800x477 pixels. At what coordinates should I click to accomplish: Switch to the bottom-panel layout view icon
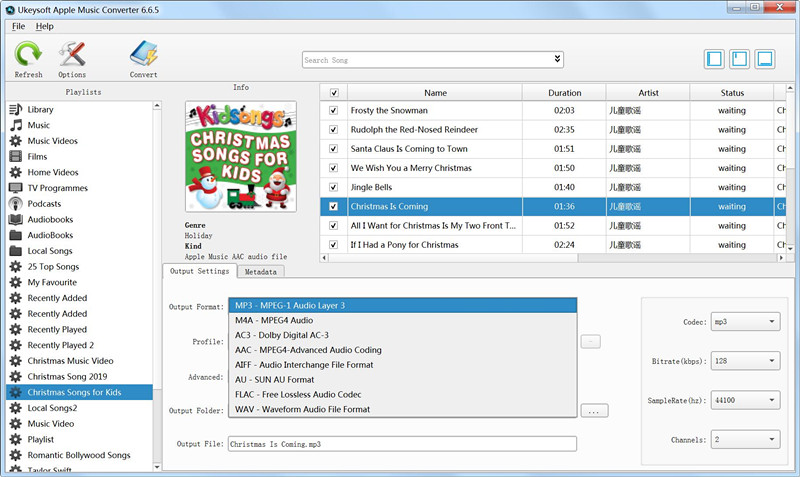click(x=765, y=59)
